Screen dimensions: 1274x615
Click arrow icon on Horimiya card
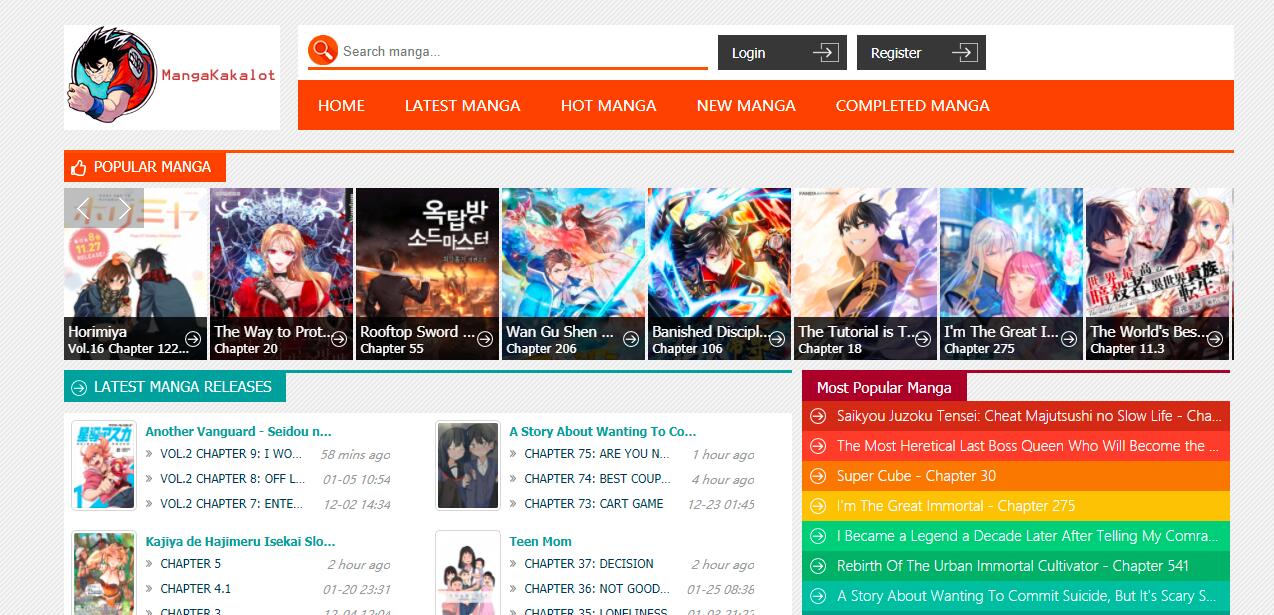[193, 340]
